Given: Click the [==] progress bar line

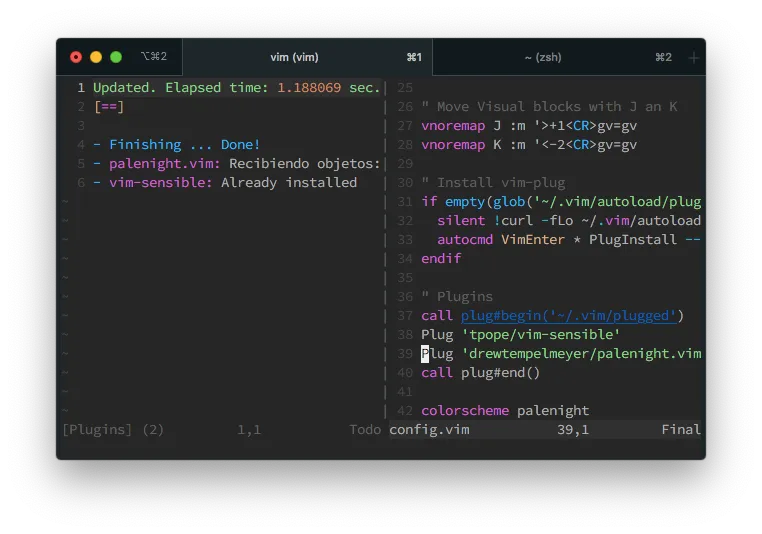Looking at the screenshot, I should click(109, 106).
